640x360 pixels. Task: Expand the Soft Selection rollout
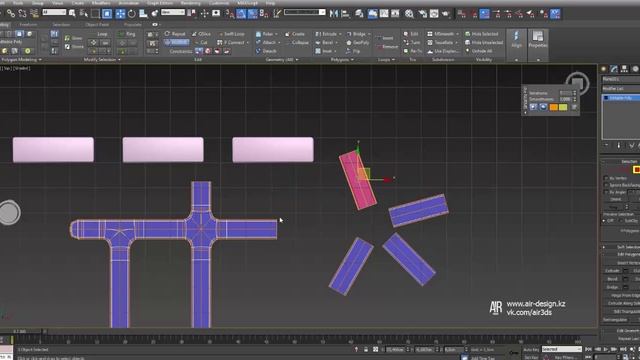click(x=621, y=247)
